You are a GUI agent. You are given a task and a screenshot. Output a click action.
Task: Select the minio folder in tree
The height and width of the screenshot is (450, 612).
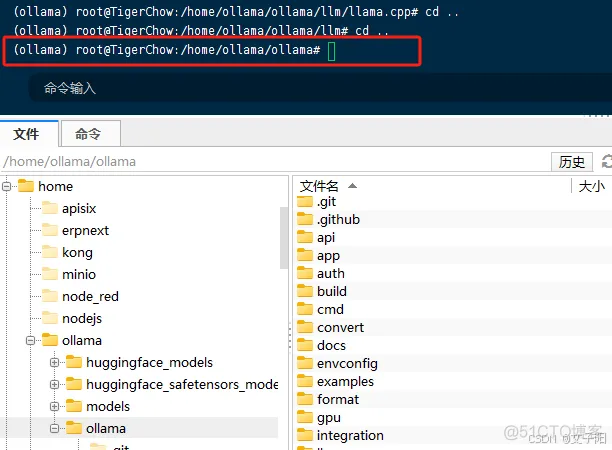point(78,274)
